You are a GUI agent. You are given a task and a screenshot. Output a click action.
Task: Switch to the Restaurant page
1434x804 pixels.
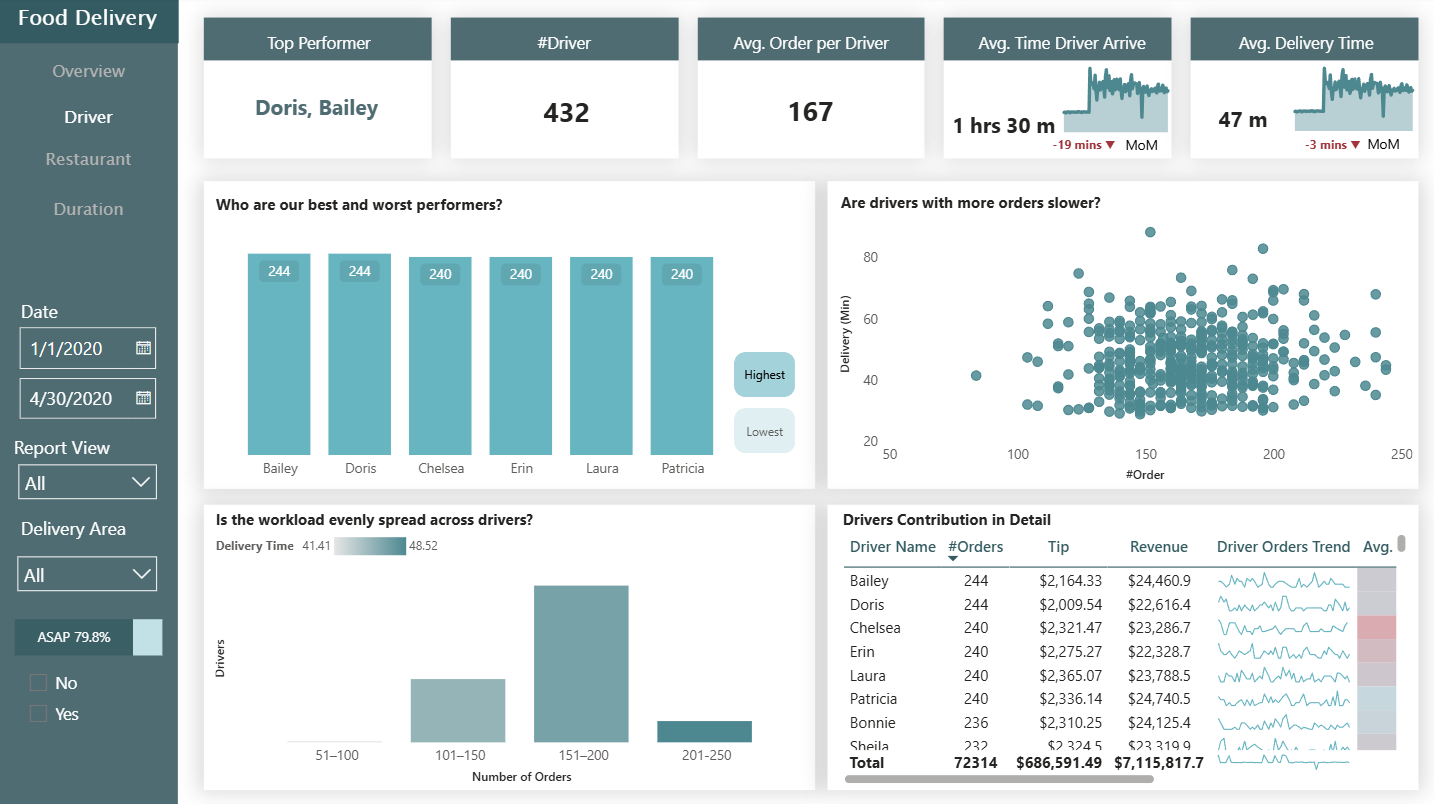point(89,159)
